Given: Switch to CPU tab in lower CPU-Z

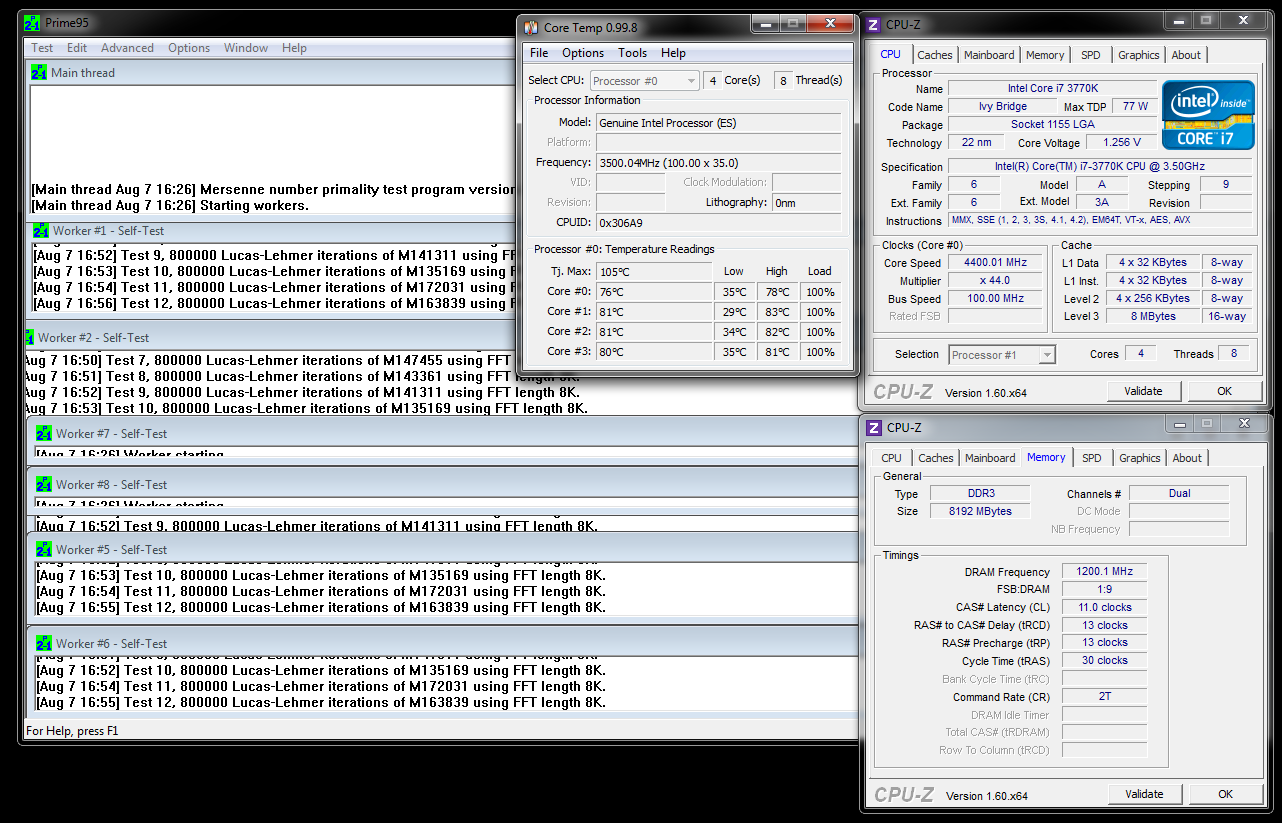Looking at the screenshot, I should (891, 458).
